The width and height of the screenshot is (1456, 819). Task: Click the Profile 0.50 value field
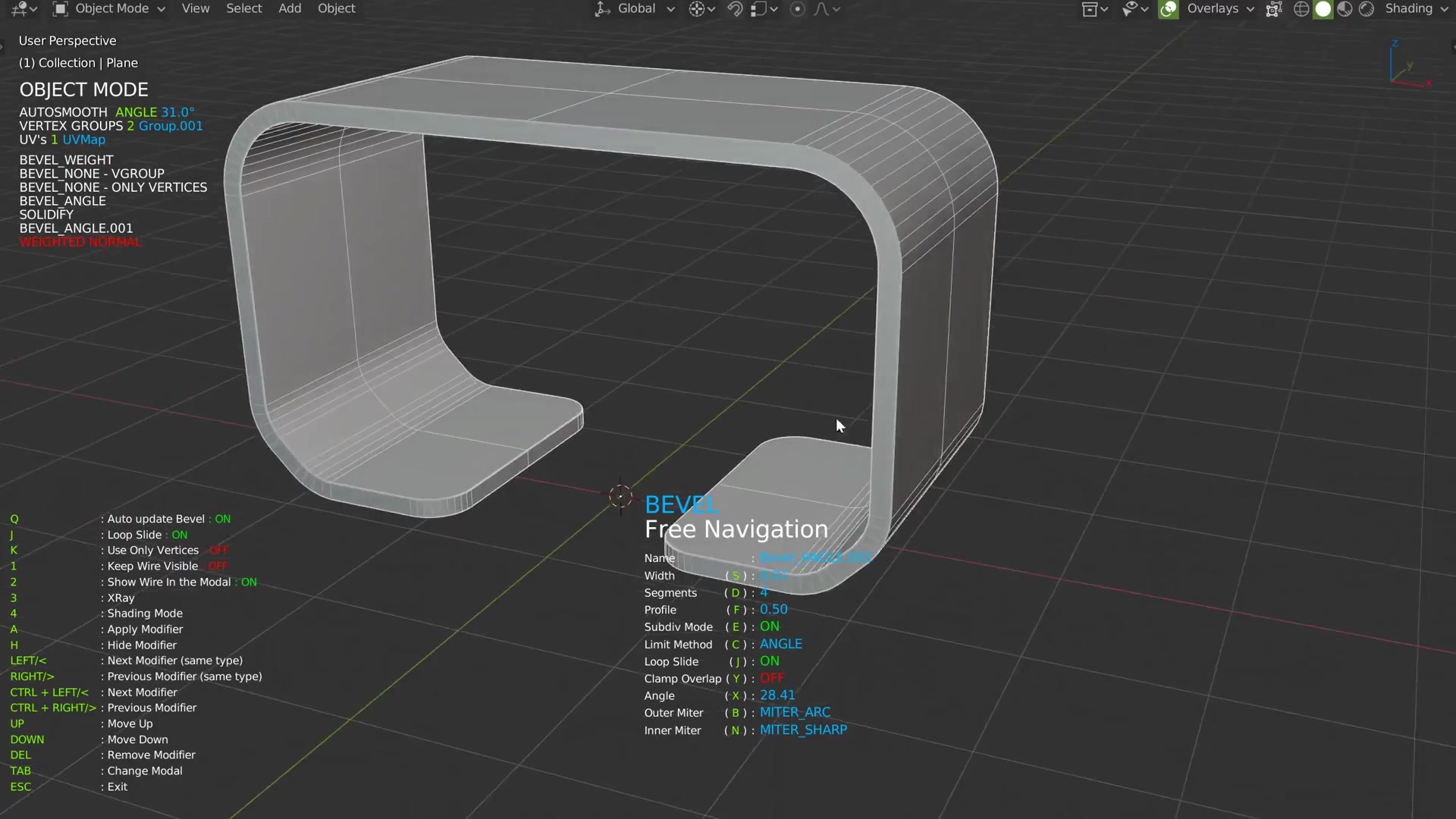pyautogui.click(x=773, y=609)
